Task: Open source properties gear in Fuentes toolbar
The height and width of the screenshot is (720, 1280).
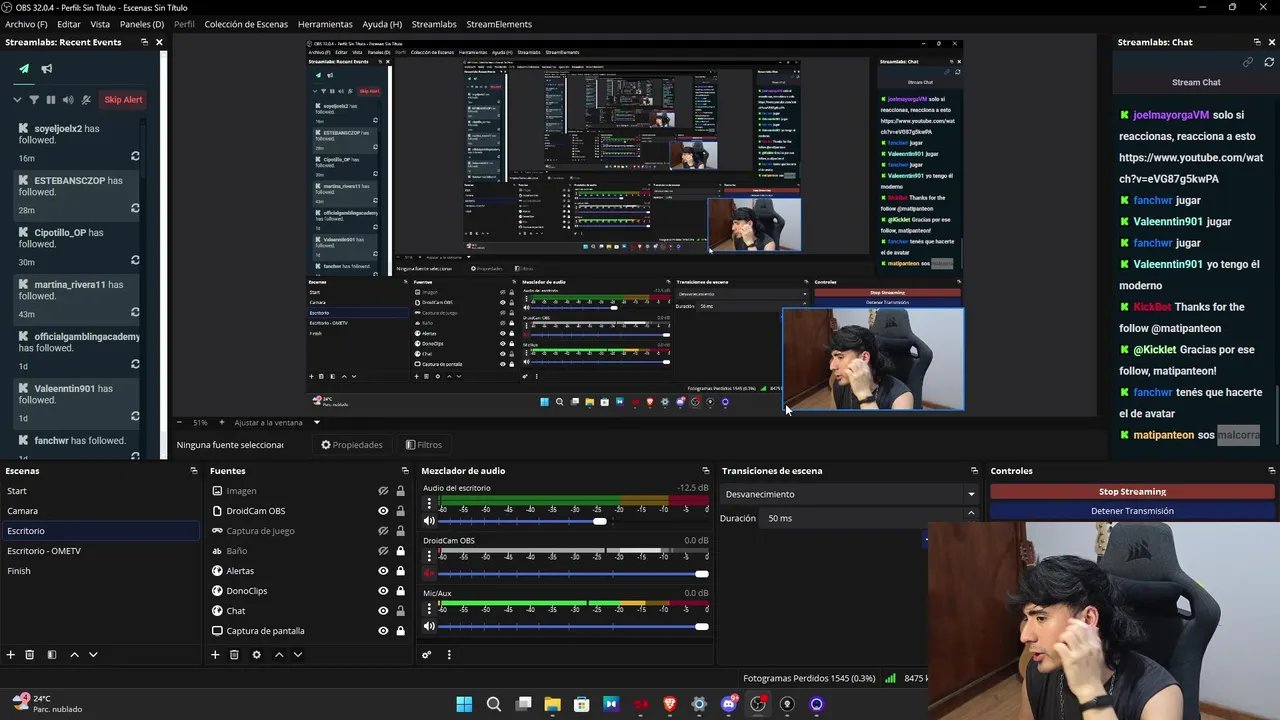Action: tap(256, 655)
